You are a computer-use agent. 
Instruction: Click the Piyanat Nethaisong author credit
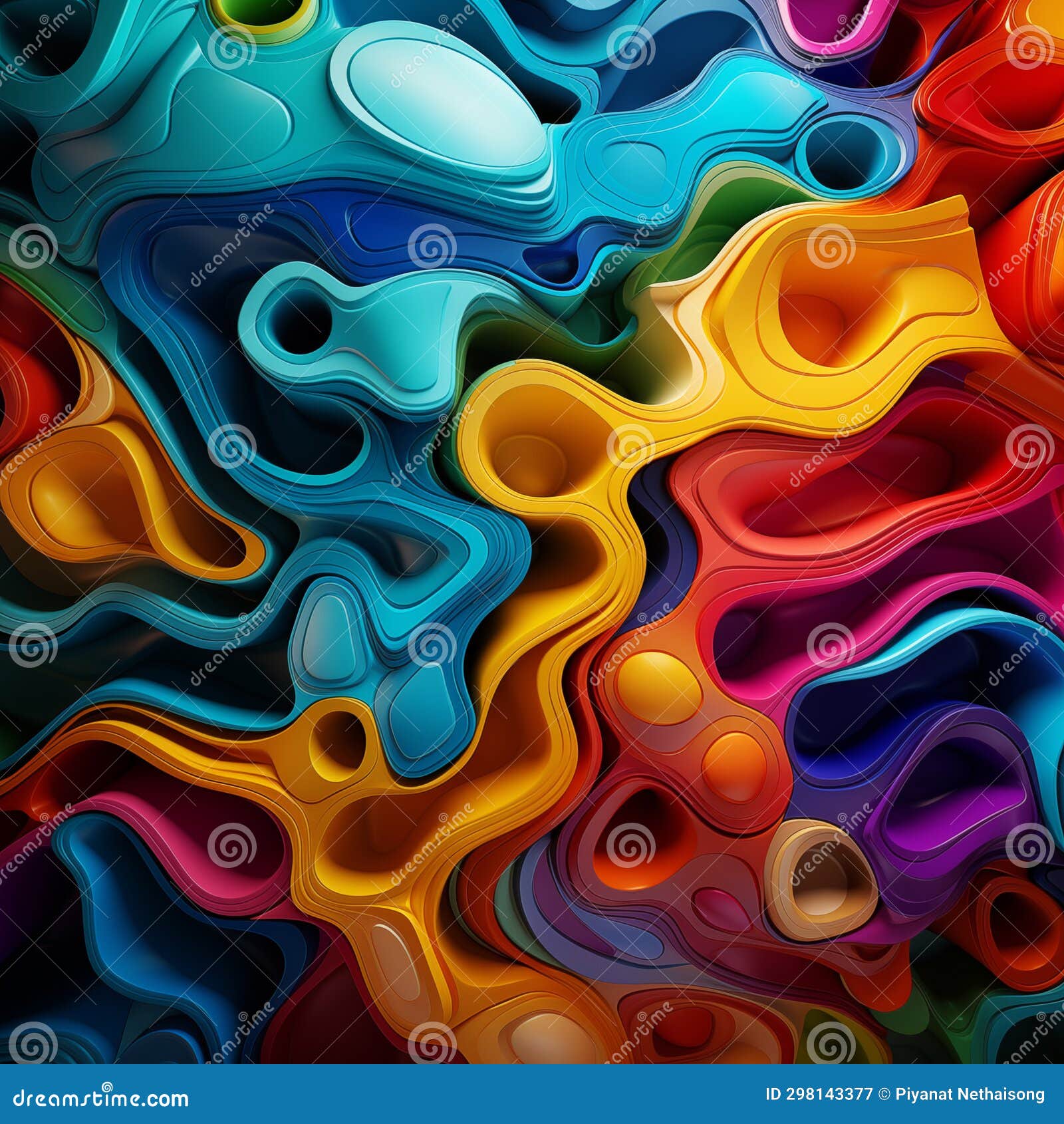(x=971, y=1095)
